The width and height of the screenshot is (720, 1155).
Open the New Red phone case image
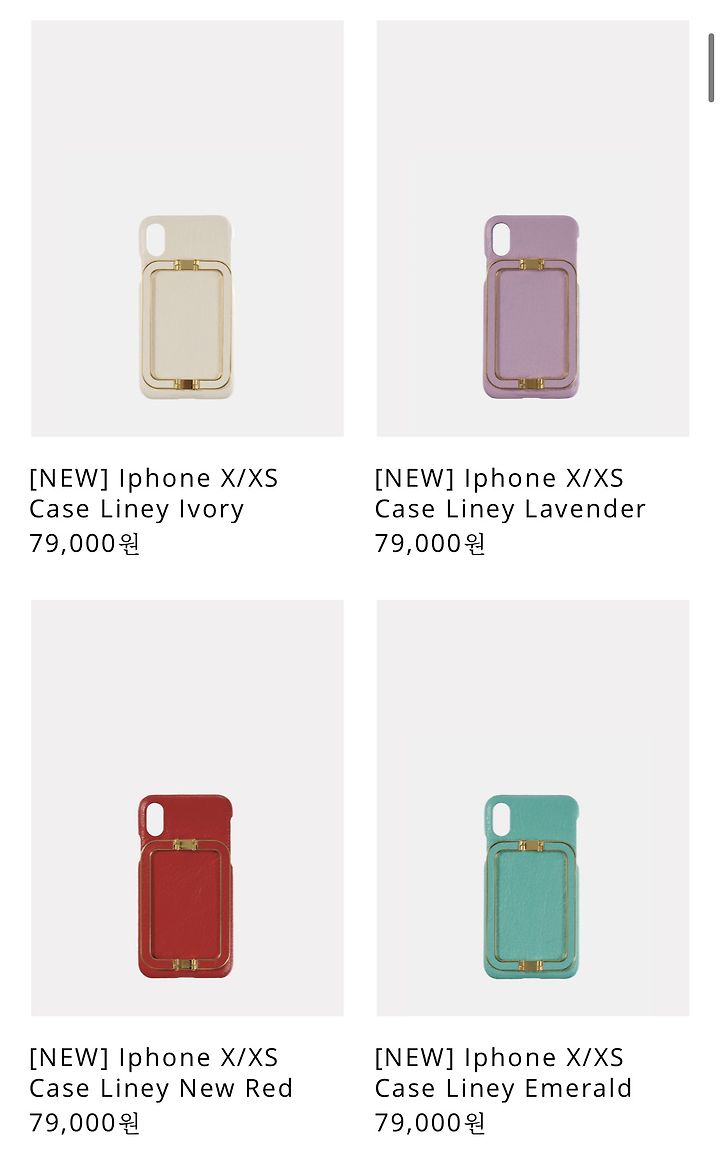tap(187, 808)
